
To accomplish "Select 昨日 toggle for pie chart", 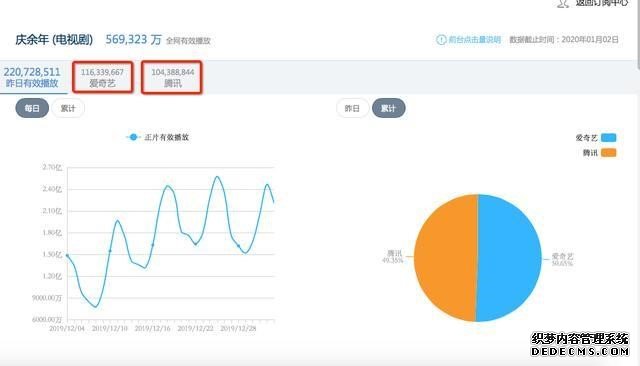I will [x=352, y=108].
